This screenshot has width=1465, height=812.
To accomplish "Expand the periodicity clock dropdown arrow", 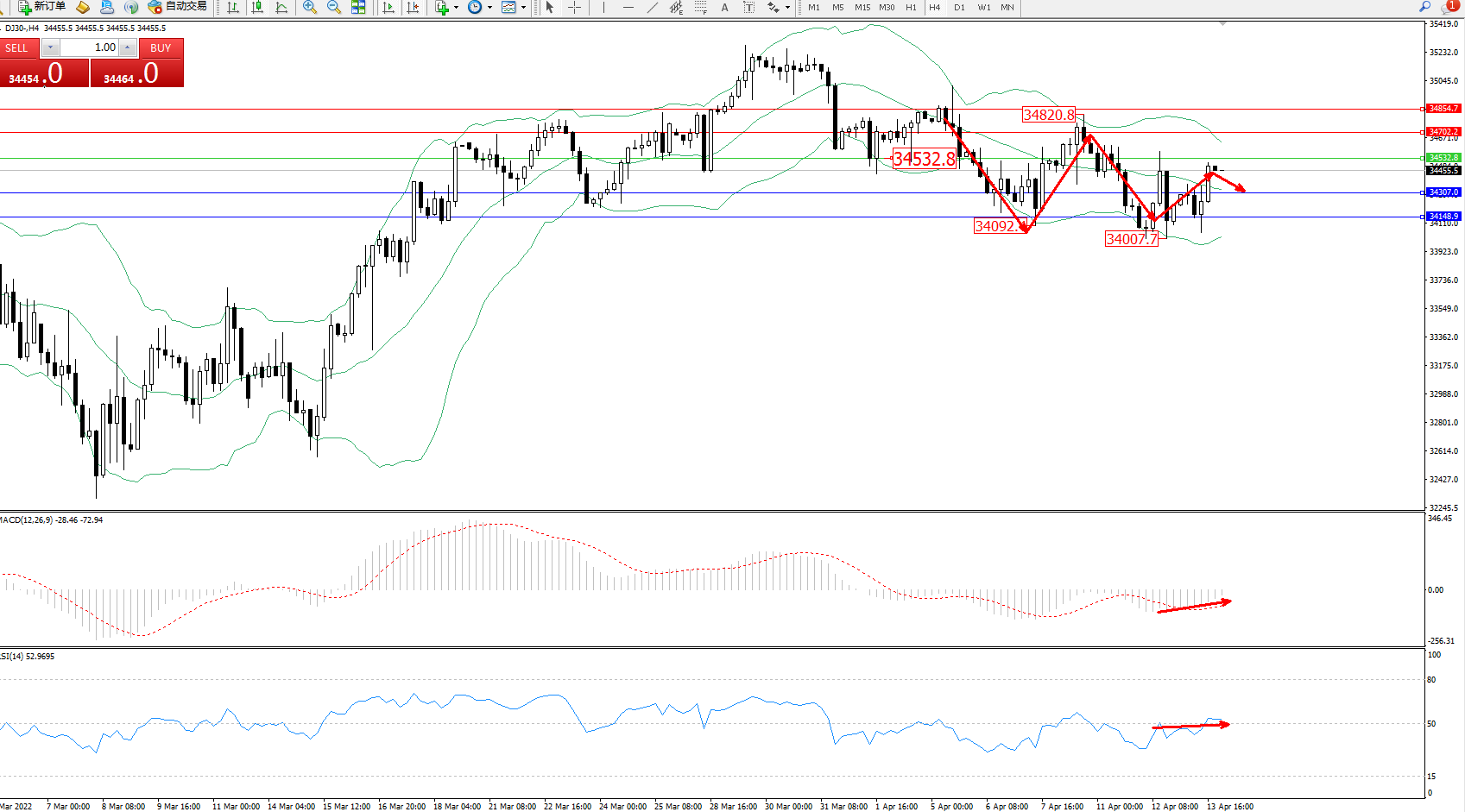I will click(489, 8).
